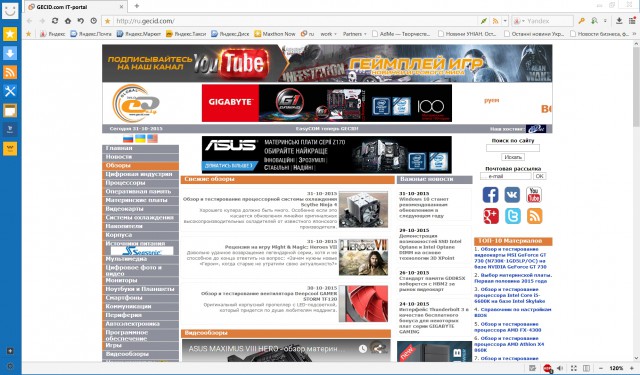640x375 pixels.
Task: Click green pen icon in address bar
Action: click(484, 21)
